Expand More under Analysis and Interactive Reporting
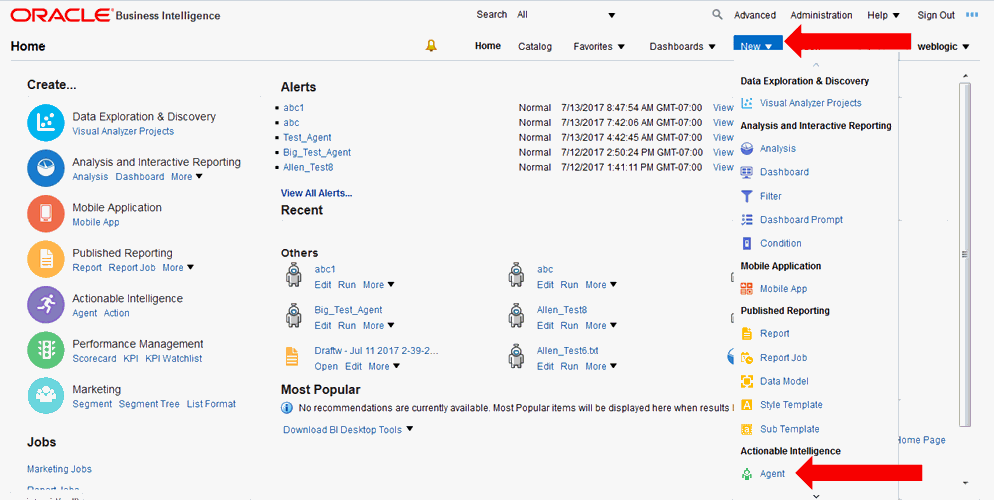The width and height of the screenshot is (994, 500). click(186, 177)
